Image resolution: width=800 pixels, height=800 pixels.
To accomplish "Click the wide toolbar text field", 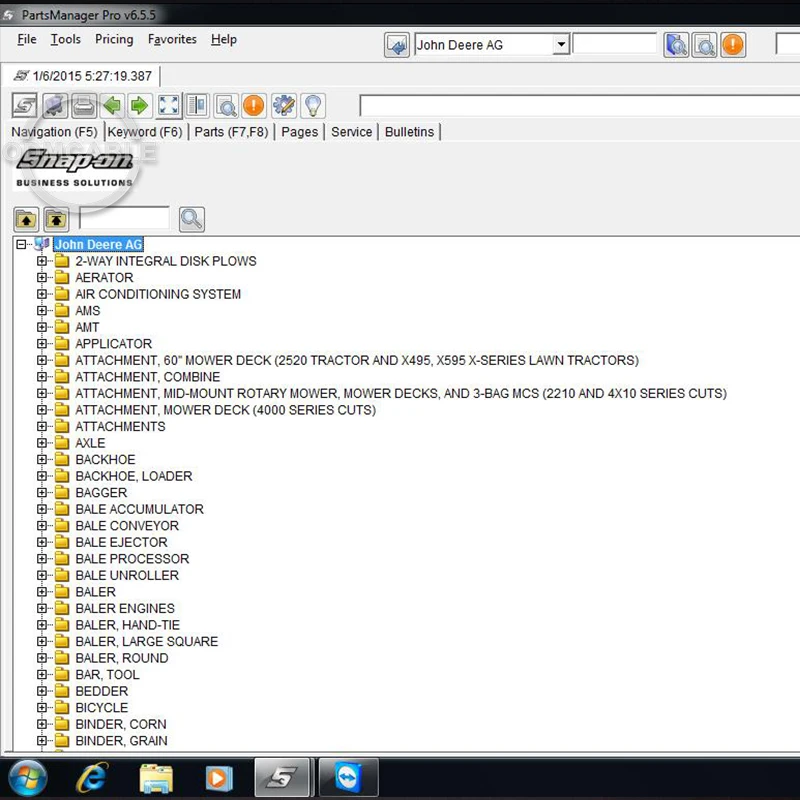I will tap(580, 106).
